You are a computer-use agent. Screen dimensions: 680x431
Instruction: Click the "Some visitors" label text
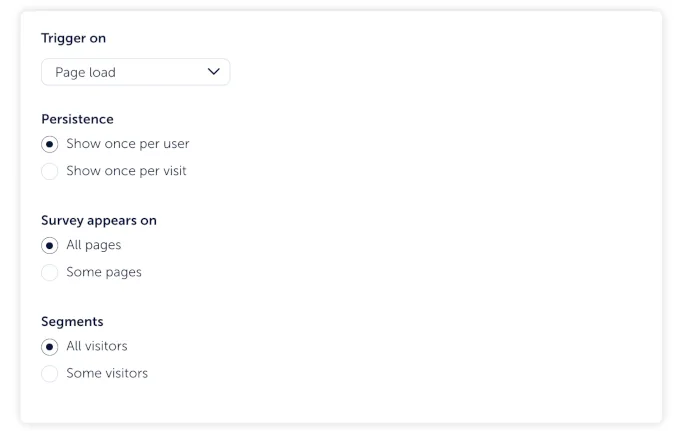pyautogui.click(x=107, y=374)
